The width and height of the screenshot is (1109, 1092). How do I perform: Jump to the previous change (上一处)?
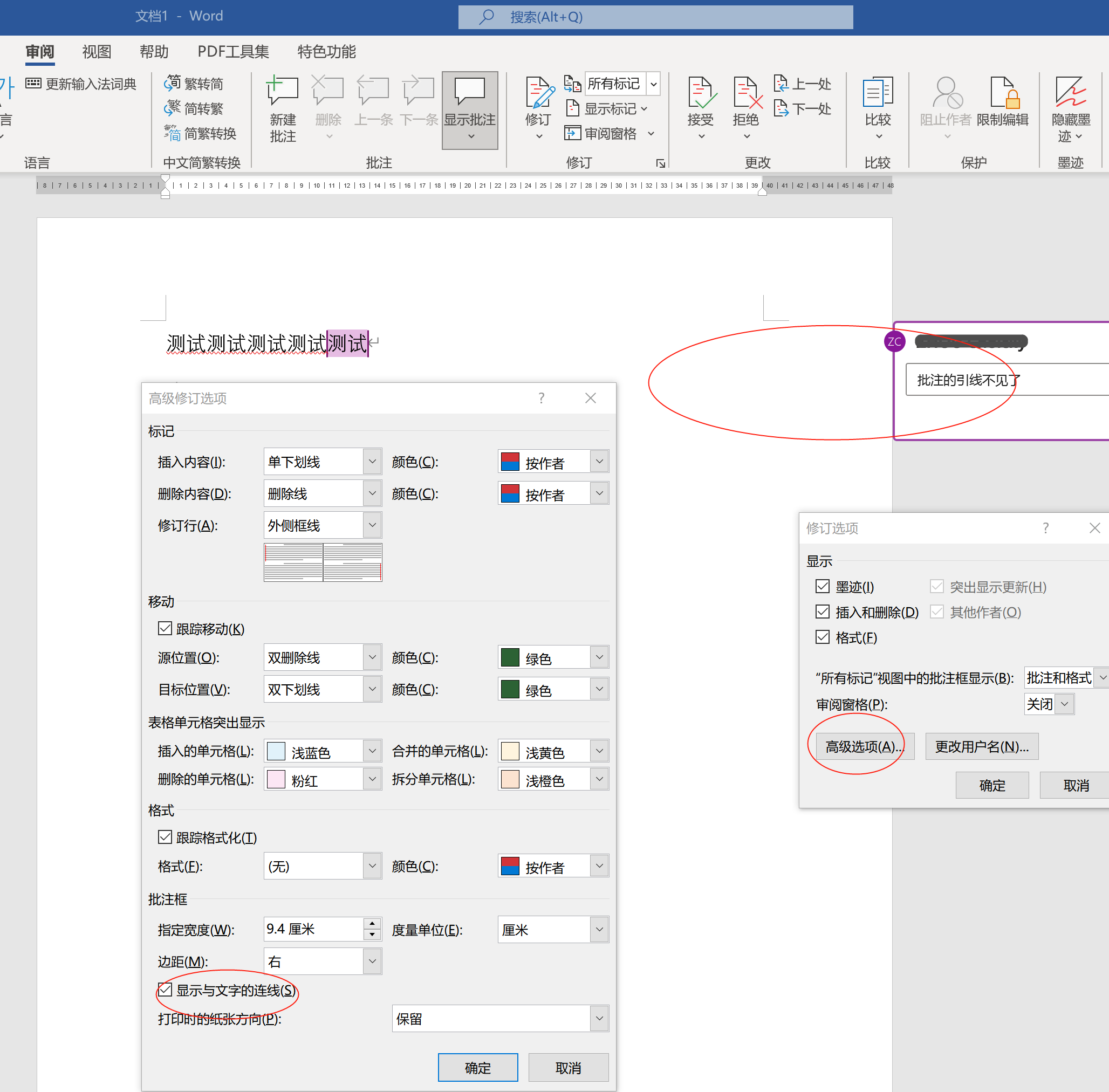click(802, 84)
